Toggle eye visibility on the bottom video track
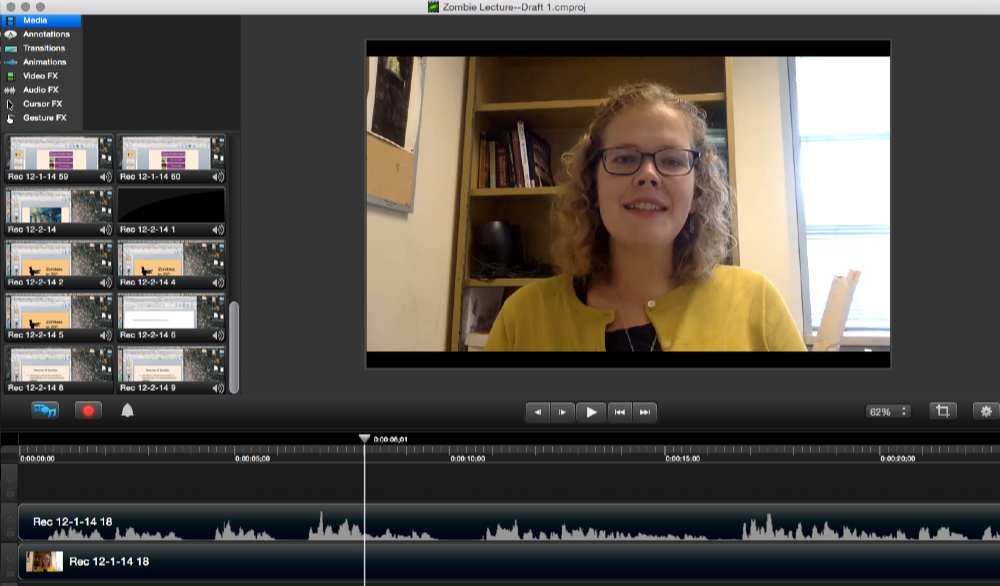This screenshot has width=1000, height=586. (x=10, y=559)
